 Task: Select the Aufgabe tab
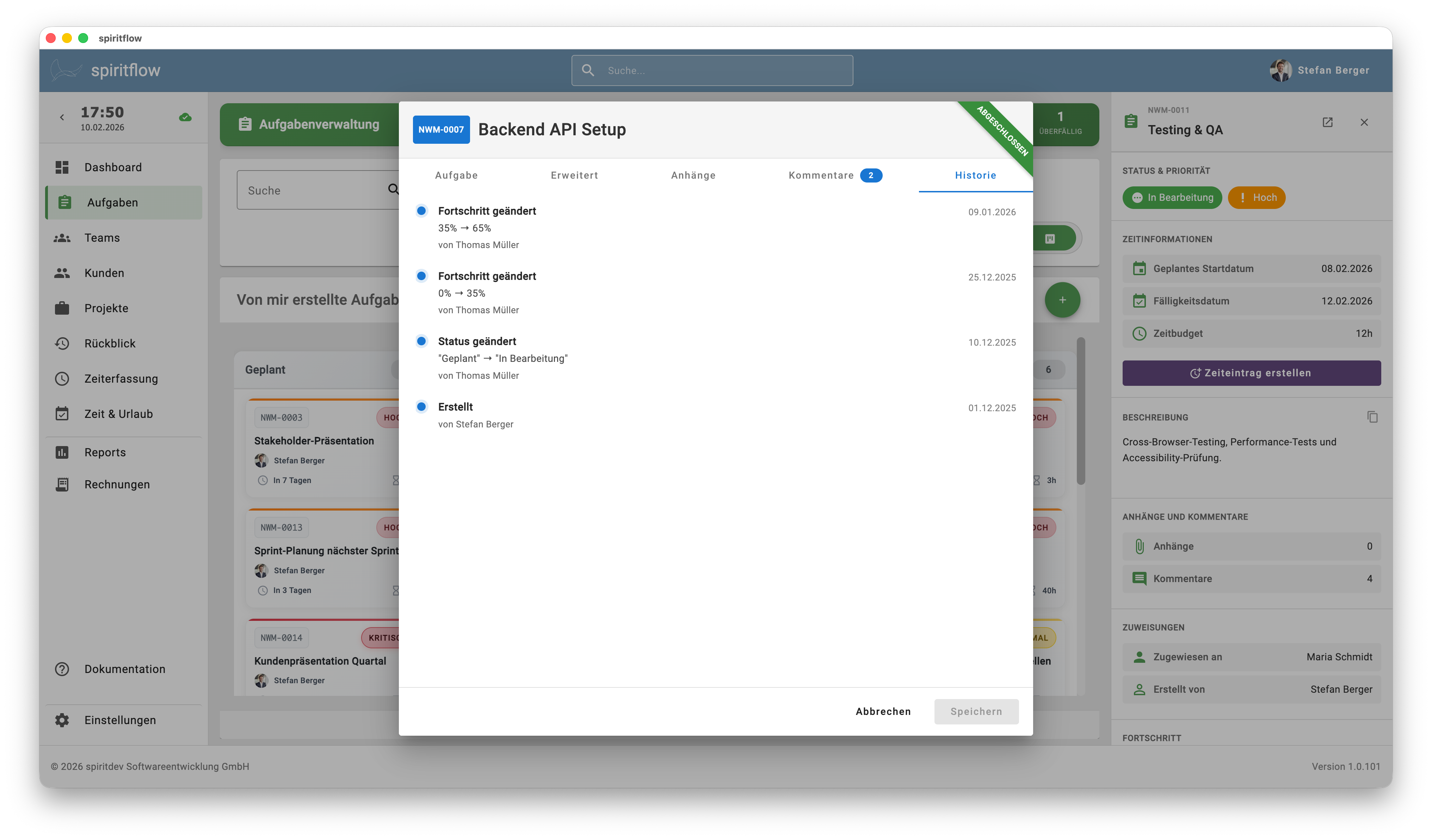point(456,175)
